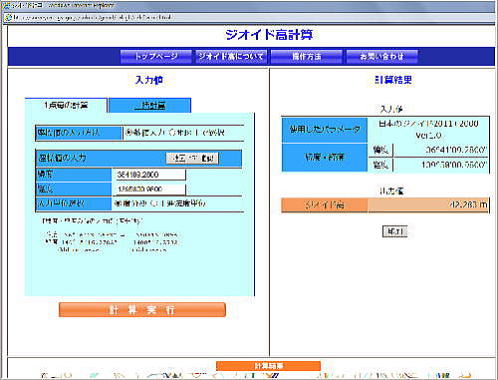Switch to the 一括計算 tab
The width and height of the screenshot is (498, 380).
coord(150,106)
